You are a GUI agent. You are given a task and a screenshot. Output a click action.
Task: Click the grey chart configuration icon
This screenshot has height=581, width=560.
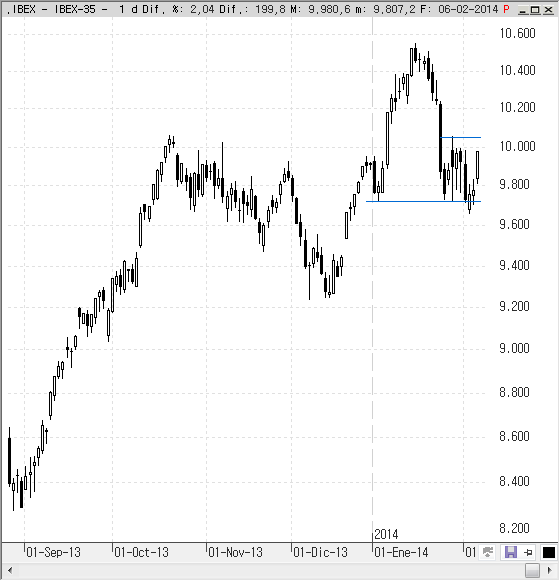point(488,552)
